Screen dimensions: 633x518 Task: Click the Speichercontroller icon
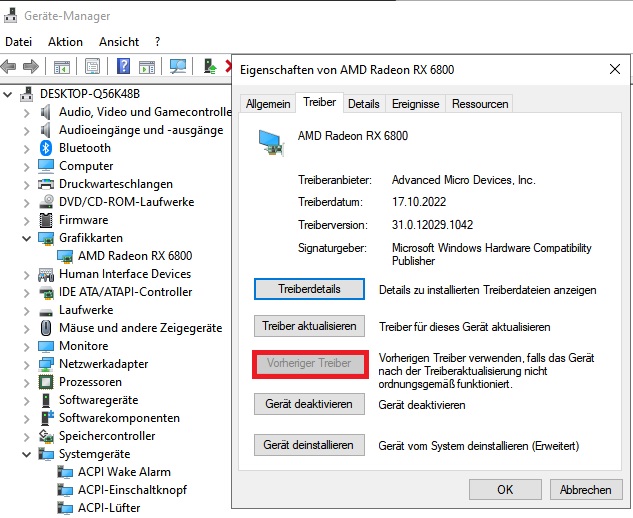46,436
